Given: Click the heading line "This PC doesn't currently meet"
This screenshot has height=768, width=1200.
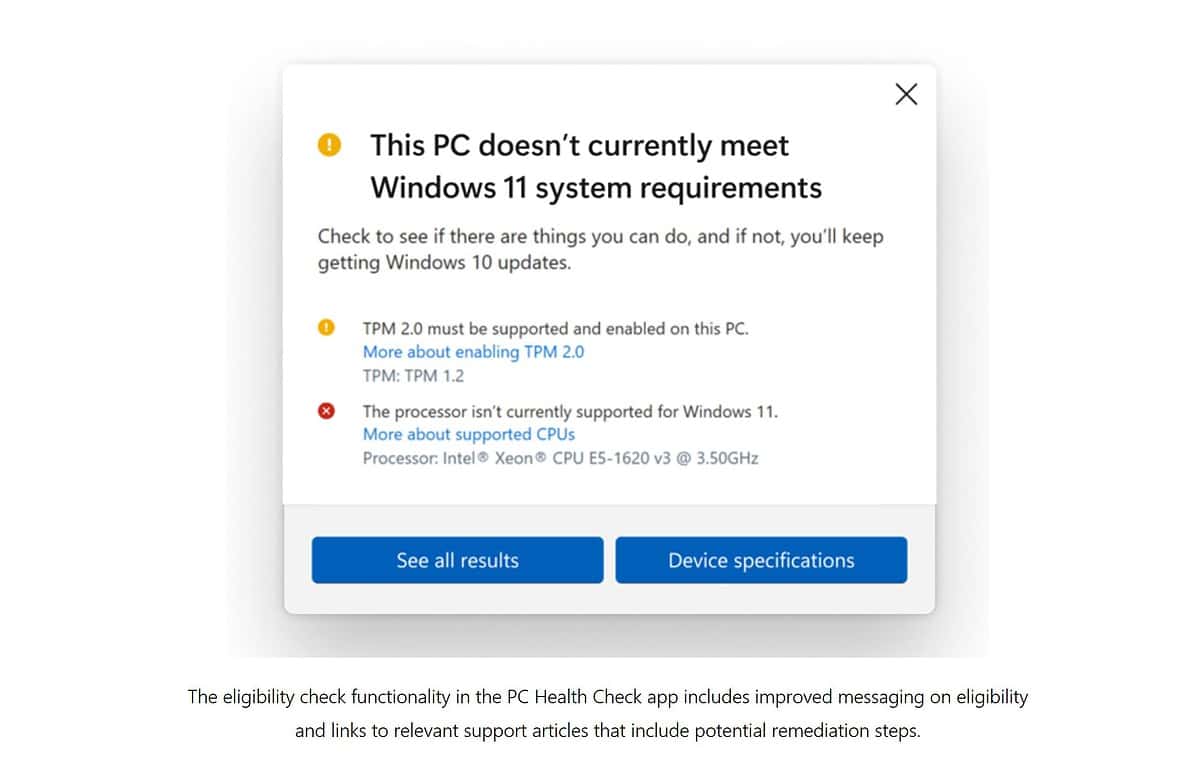Looking at the screenshot, I should (x=579, y=146).
